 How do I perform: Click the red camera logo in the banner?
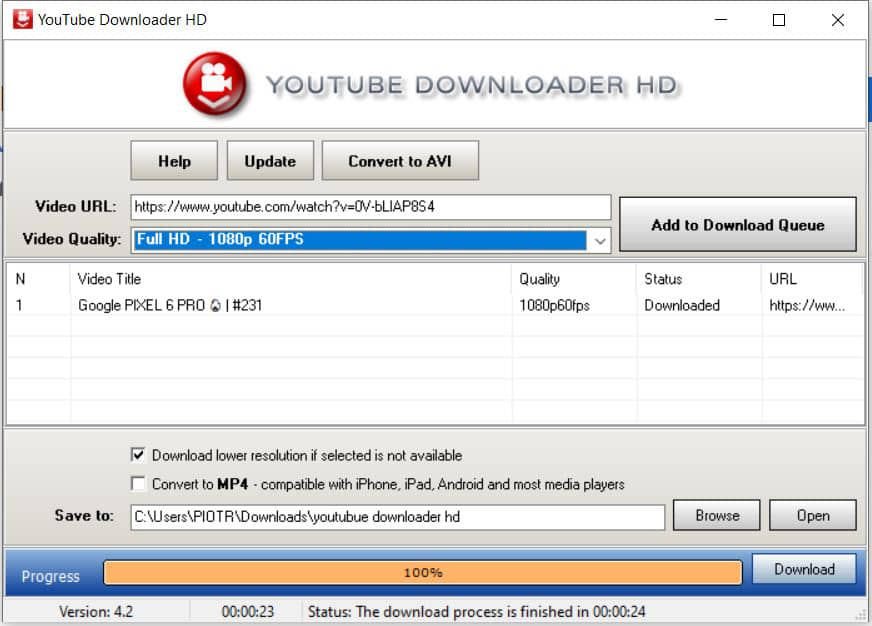[215, 84]
